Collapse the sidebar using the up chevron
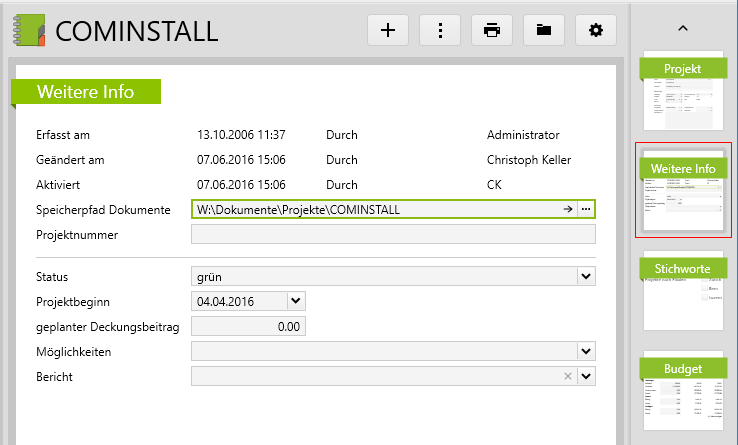The height and width of the screenshot is (445, 738). pyautogui.click(x=683, y=28)
